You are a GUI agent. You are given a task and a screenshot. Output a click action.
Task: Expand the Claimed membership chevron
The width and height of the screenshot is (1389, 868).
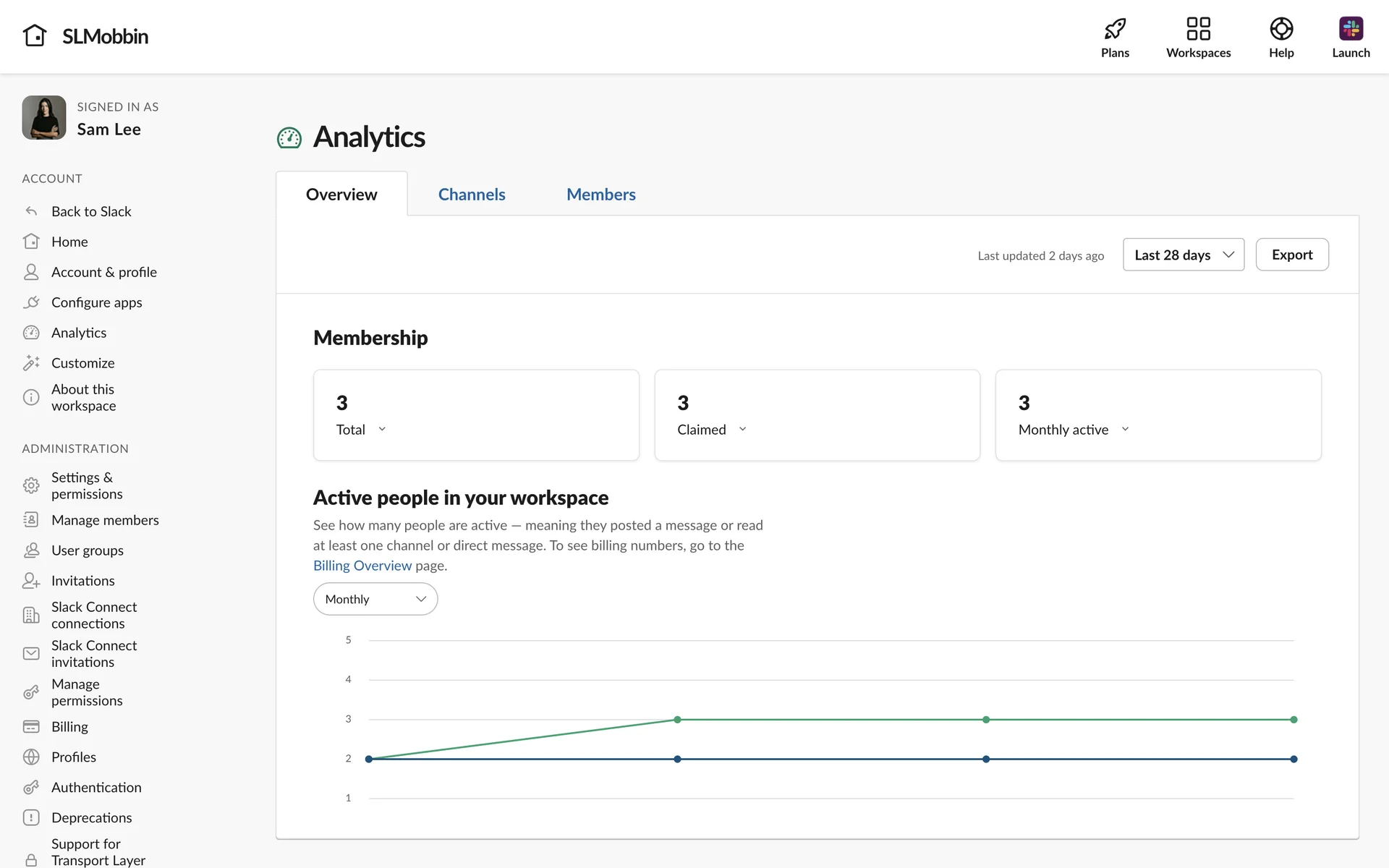coord(742,429)
